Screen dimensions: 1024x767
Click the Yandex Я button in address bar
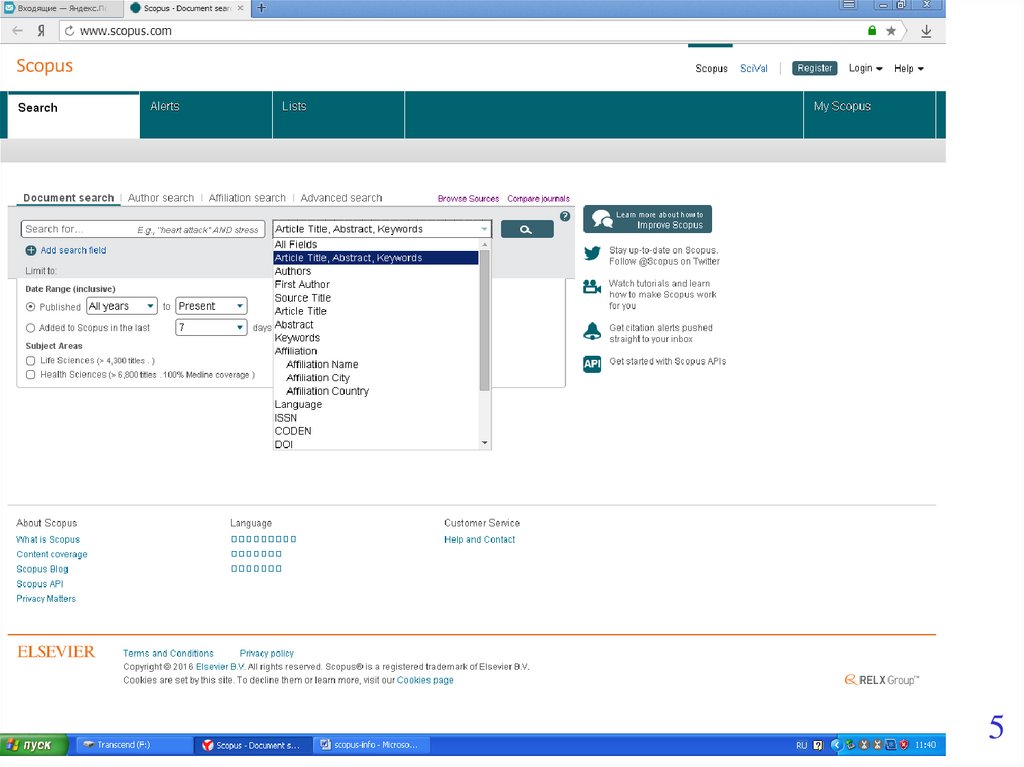(x=41, y=31)
